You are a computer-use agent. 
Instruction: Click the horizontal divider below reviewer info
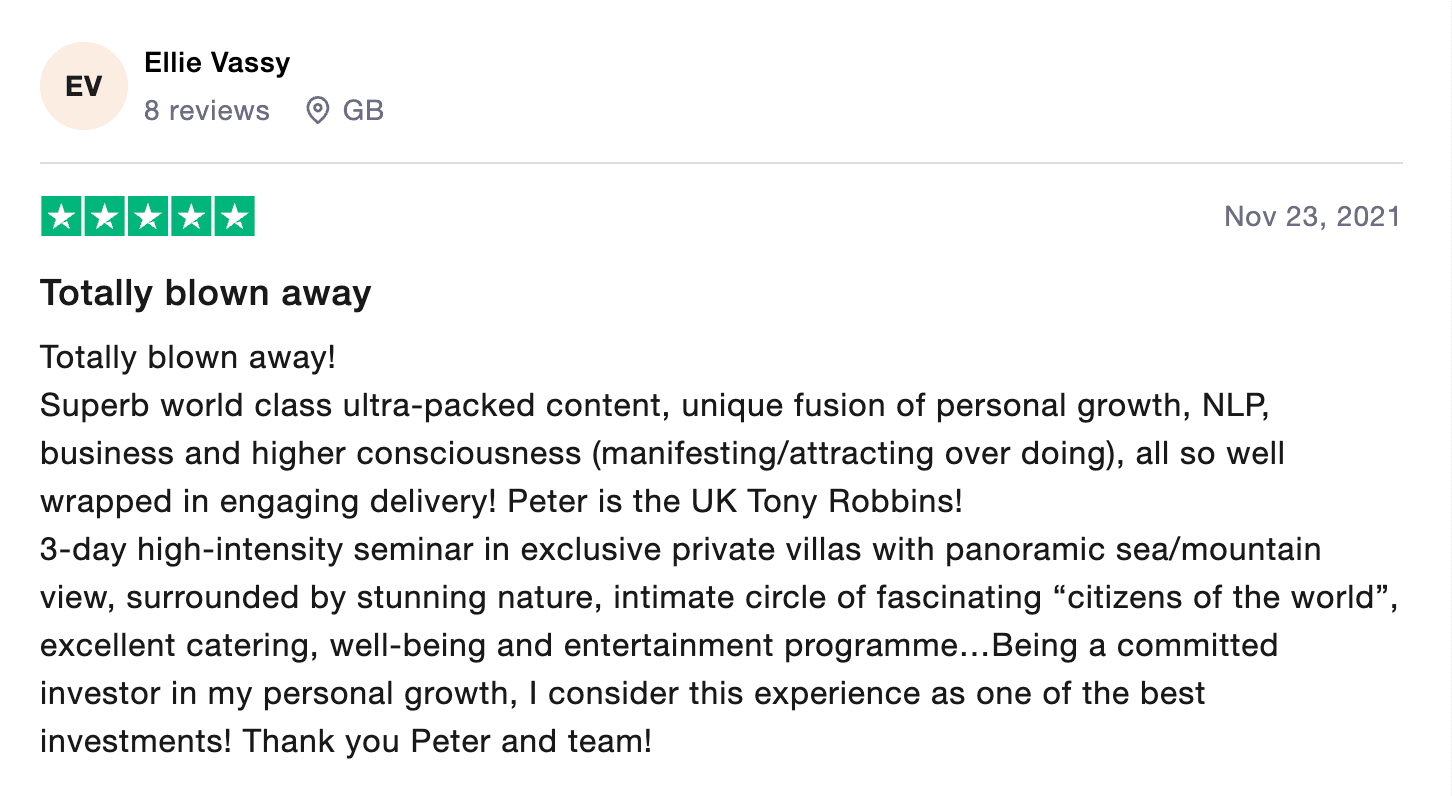(720, 162)
